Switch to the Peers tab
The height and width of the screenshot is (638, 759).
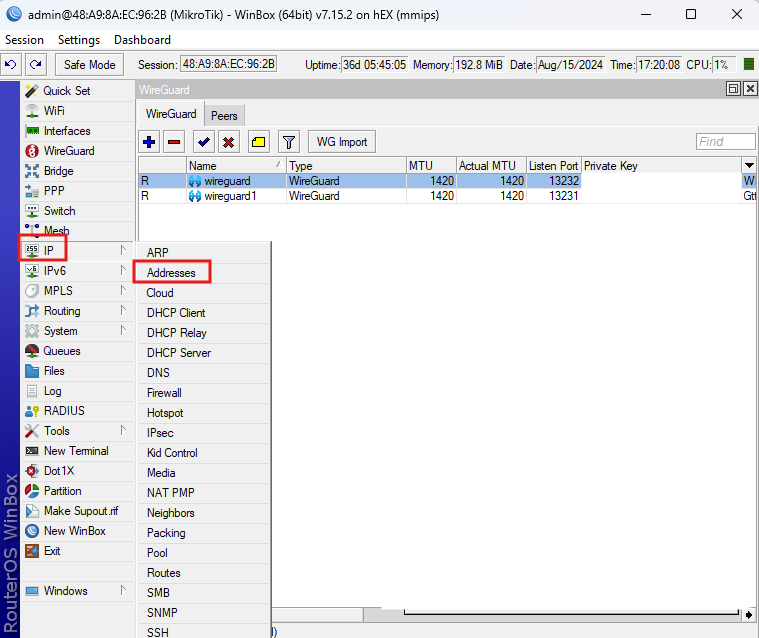[x=224, y=116]
